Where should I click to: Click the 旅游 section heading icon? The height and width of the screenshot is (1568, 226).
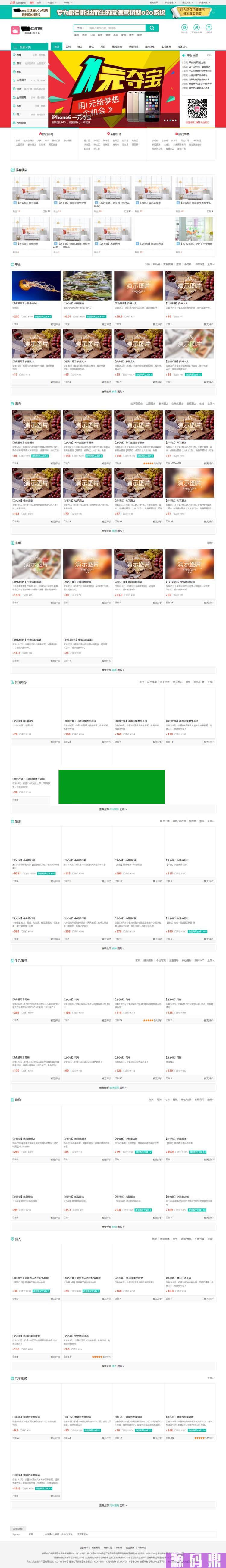click(x=11, y=821)
